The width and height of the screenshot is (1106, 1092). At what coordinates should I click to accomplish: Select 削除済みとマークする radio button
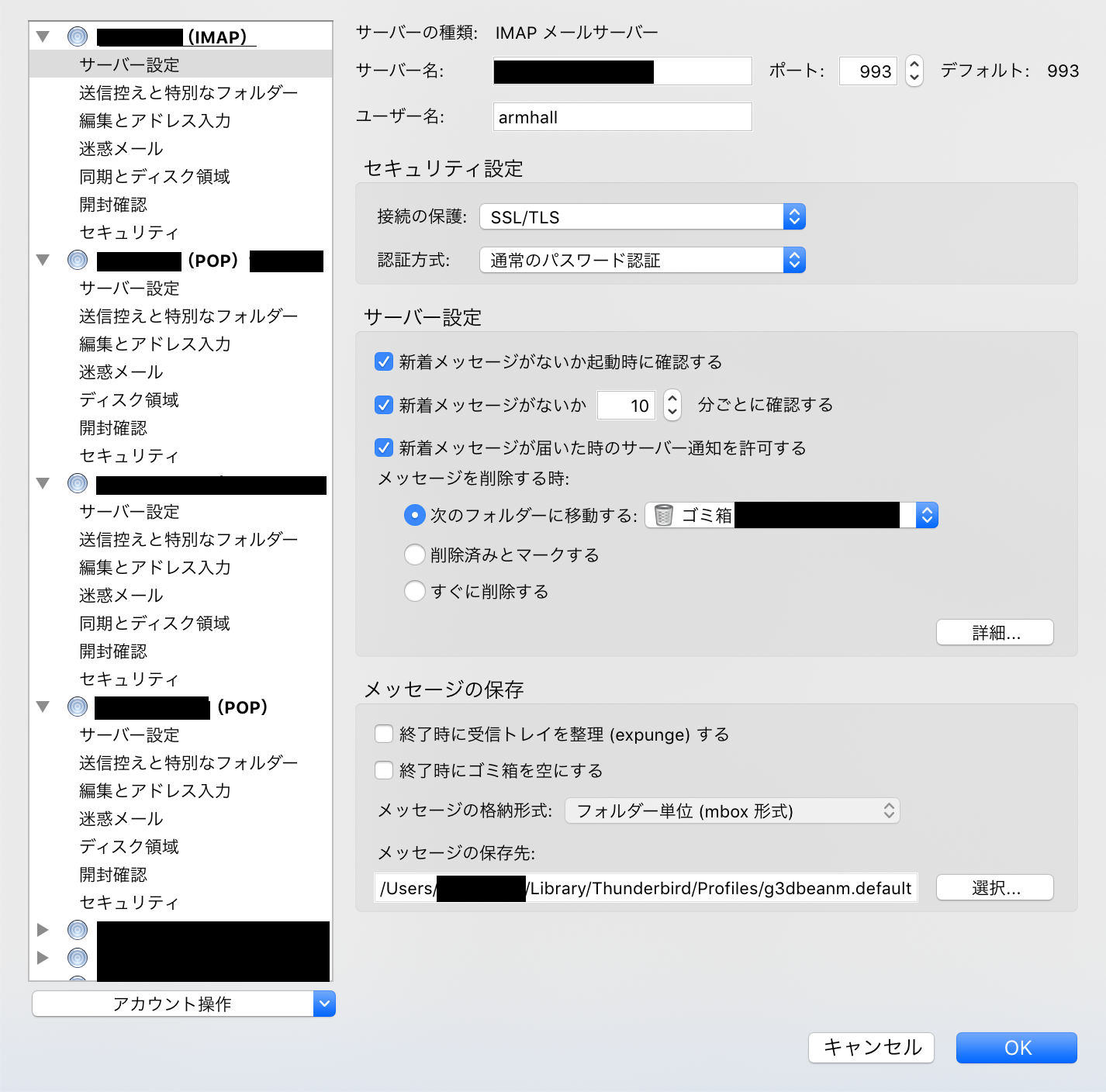coord(415,555)
